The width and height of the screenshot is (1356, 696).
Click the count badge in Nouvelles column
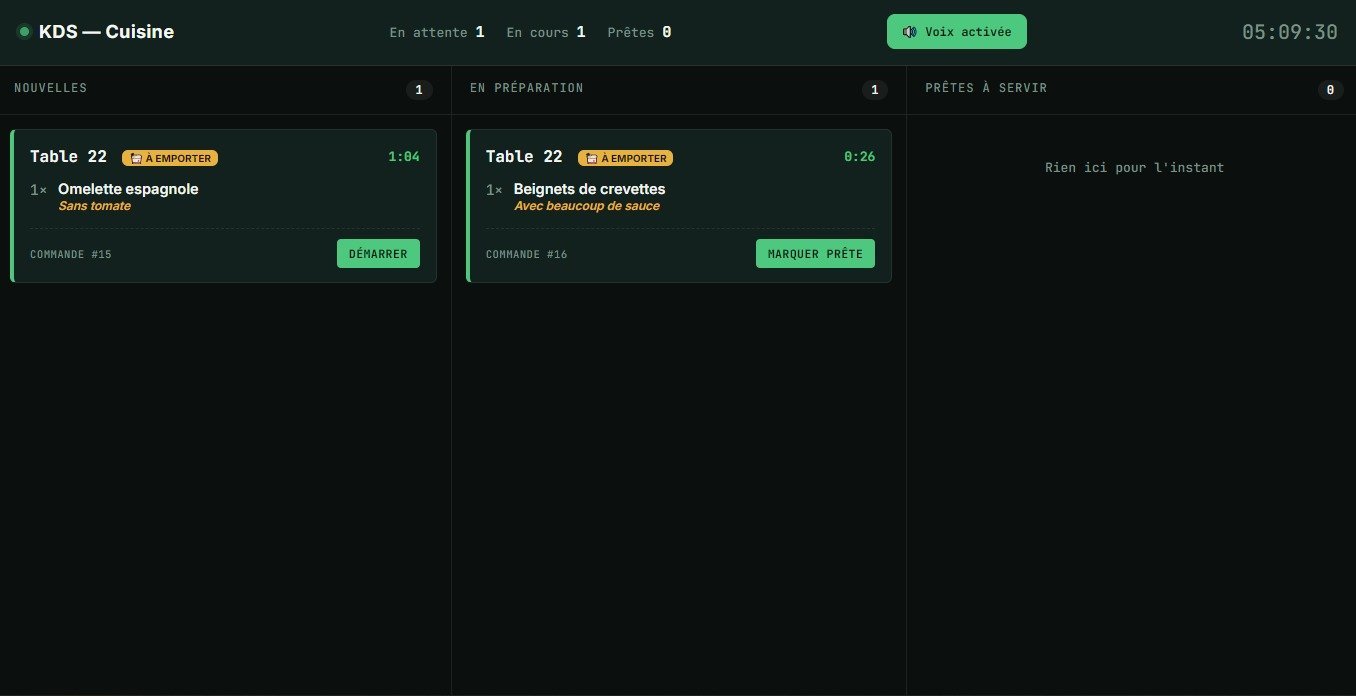coord(419,90)
